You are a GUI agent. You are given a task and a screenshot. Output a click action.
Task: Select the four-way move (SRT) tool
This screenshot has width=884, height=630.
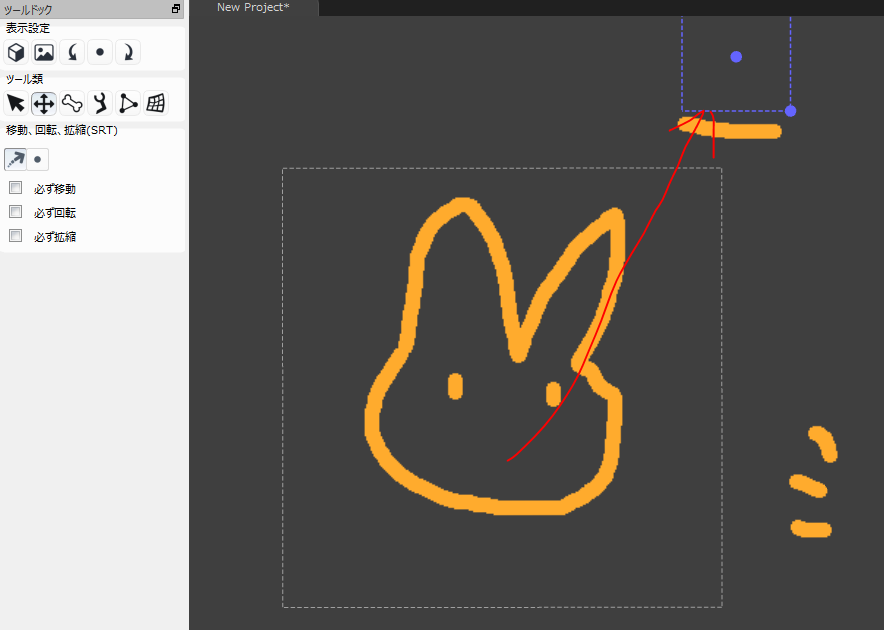click(44, 103)
